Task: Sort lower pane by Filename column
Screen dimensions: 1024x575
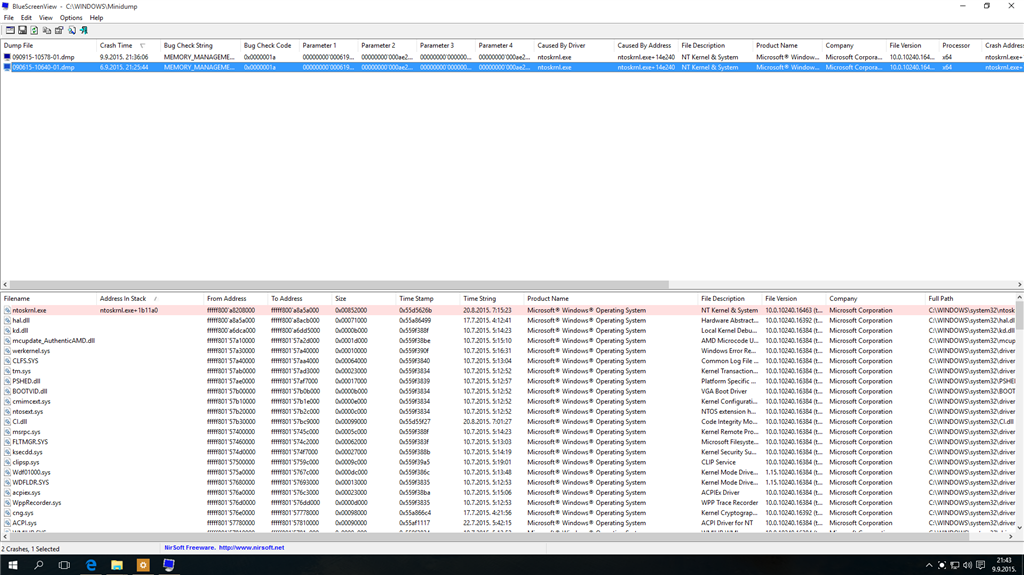Action: pos(48,299)
